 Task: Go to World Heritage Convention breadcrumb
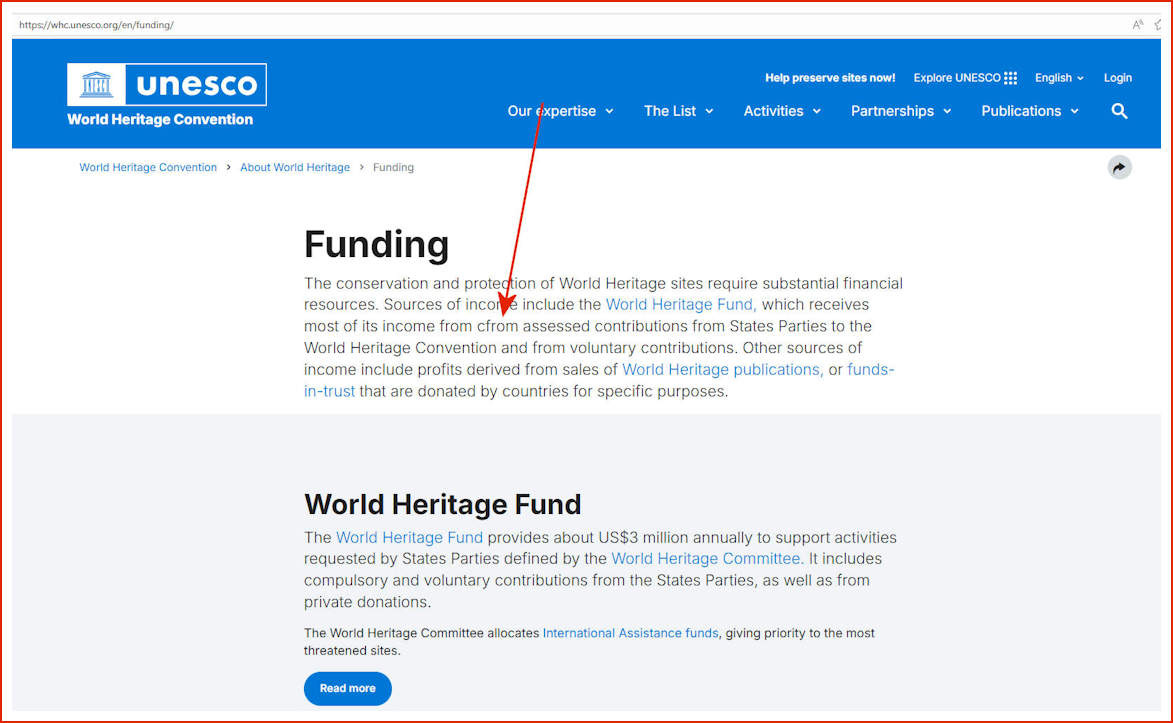148,168
